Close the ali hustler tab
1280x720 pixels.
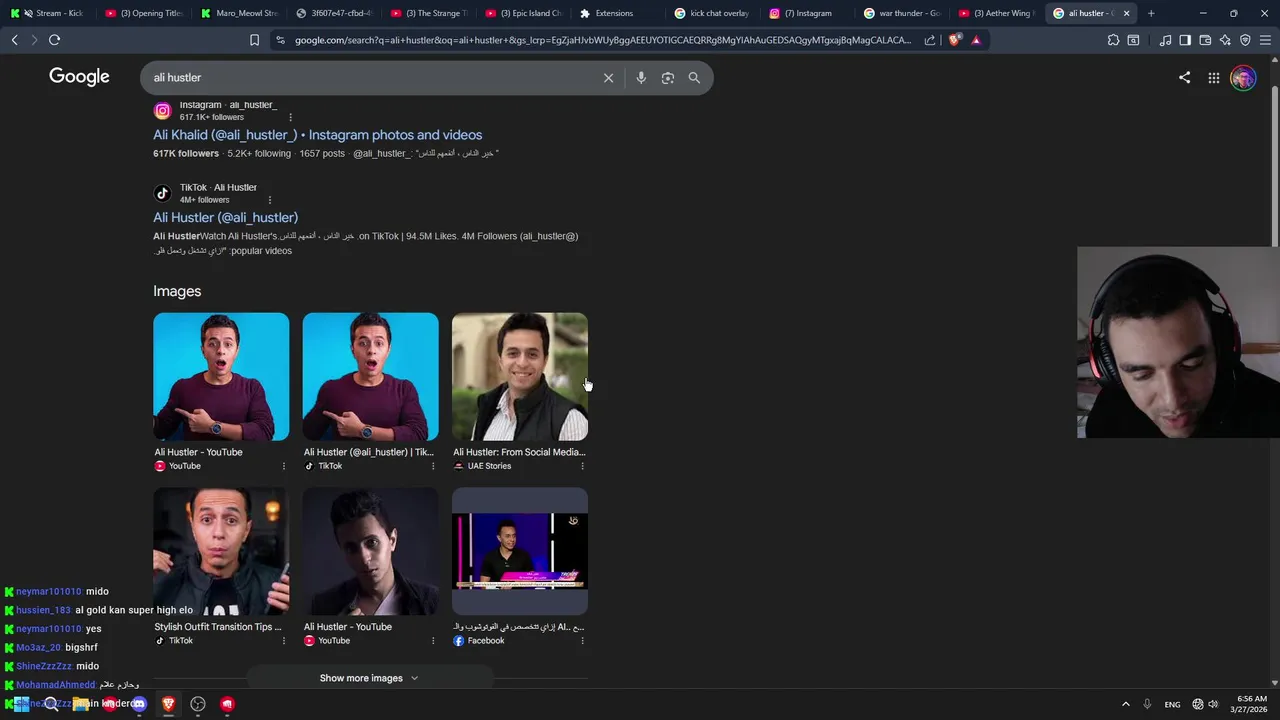(x=1127, y=13)
